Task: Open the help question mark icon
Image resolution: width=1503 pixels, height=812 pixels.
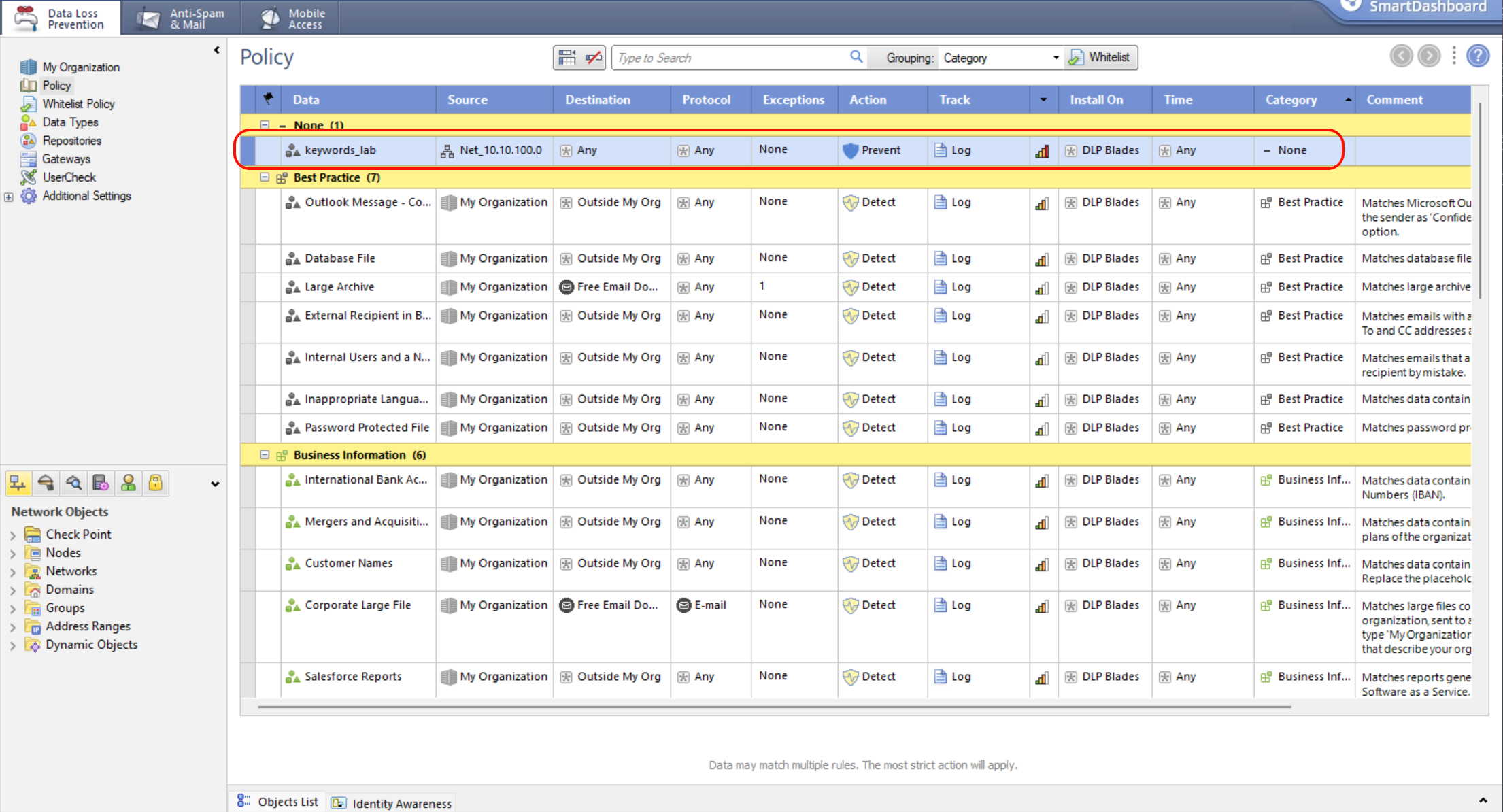Action: click(1477, 56)
